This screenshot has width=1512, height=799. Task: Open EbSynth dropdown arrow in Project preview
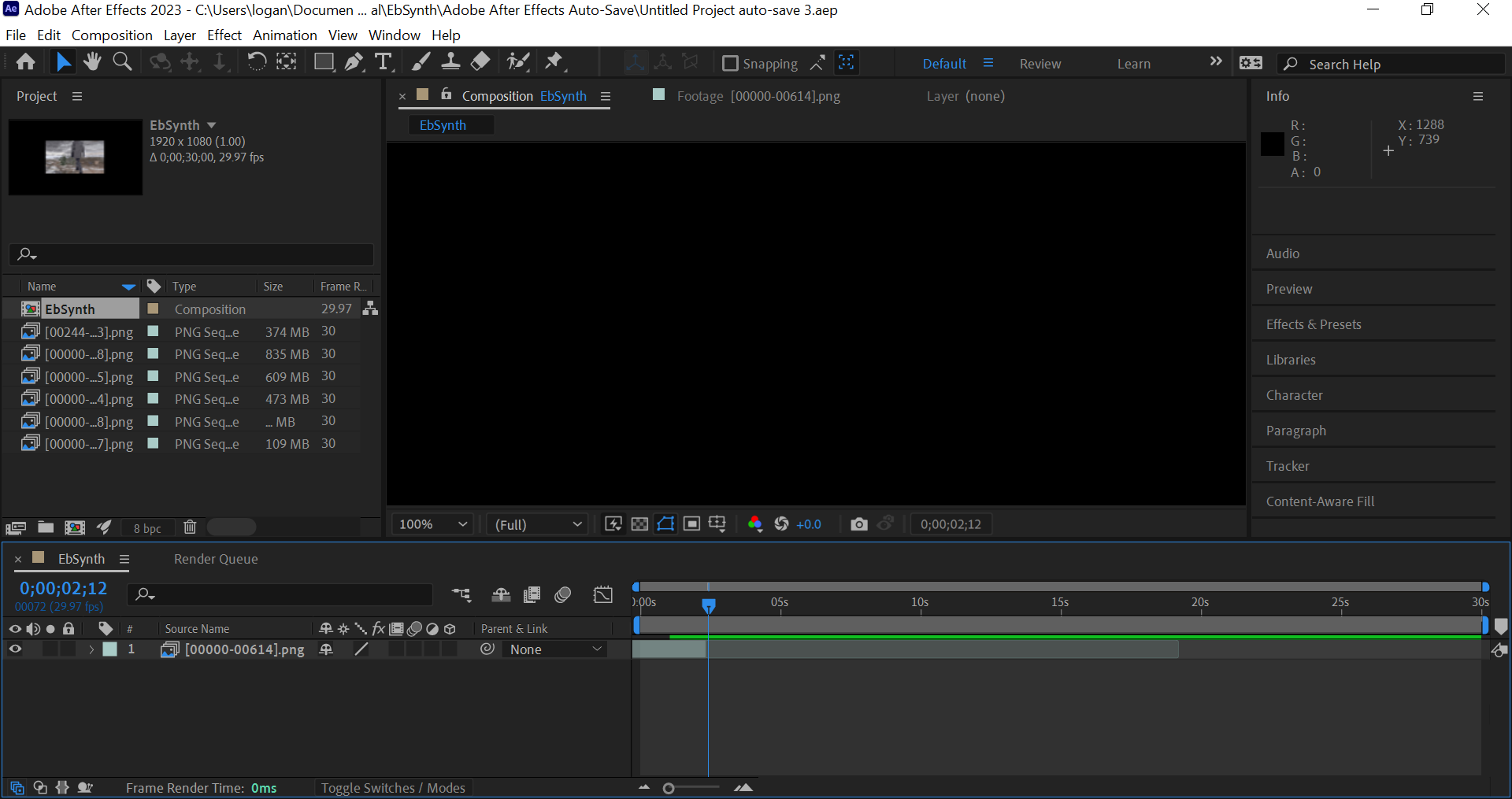point(211,125)
